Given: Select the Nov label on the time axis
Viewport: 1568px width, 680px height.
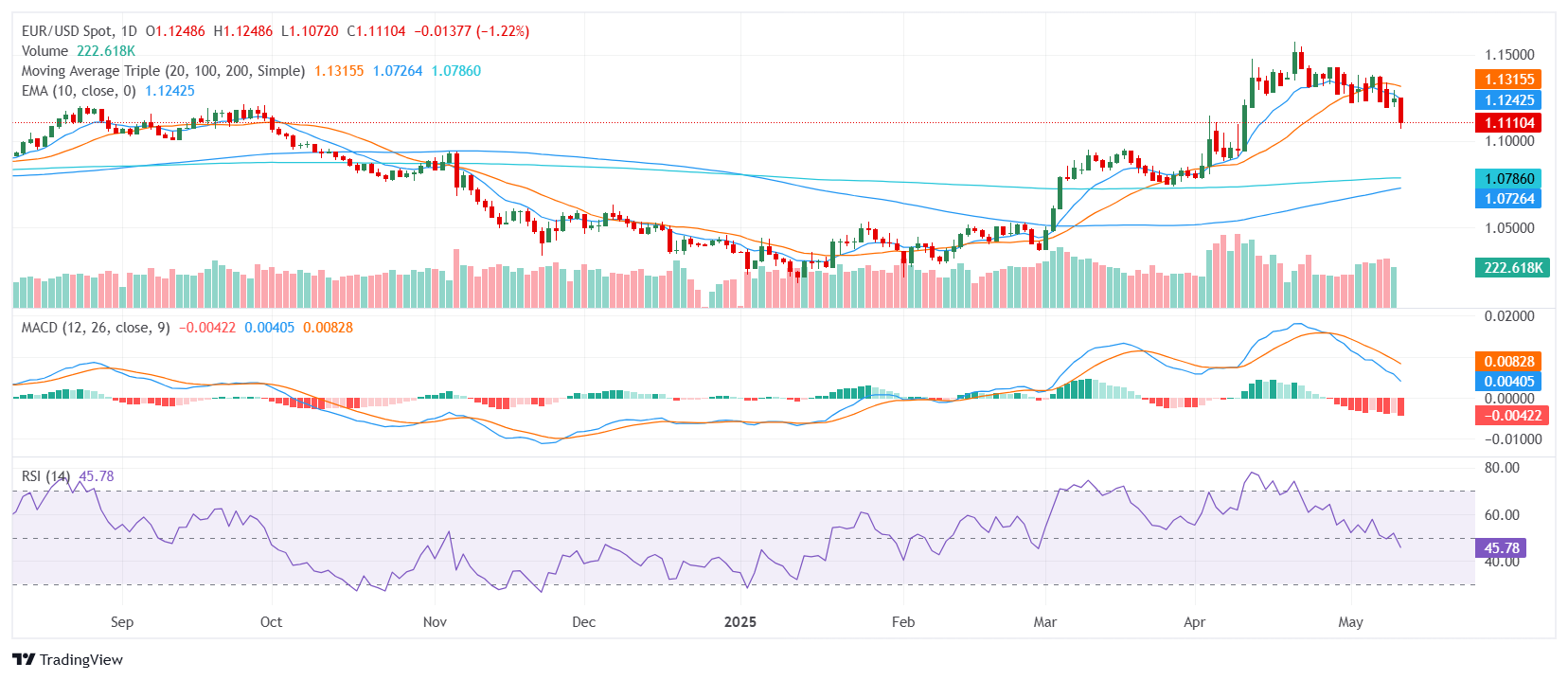Looking at the screenshot, I should point(435,622).
